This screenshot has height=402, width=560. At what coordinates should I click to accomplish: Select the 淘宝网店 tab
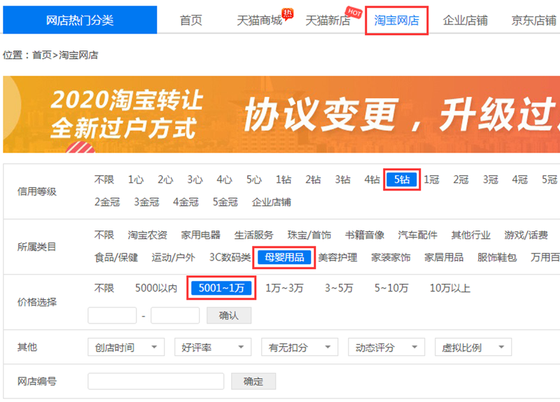pyautogui.click(x=396, y=20)
